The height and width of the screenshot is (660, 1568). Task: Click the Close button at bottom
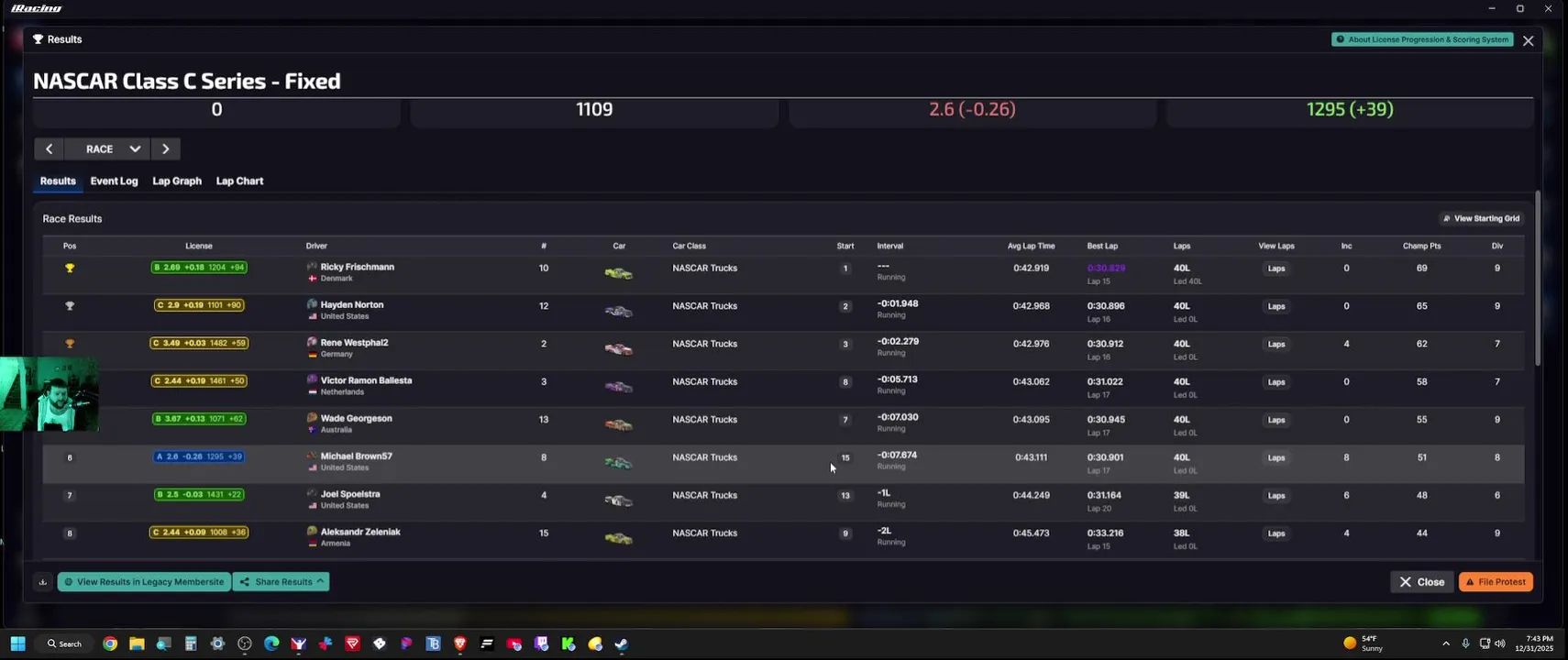[x=1422, y=582]
